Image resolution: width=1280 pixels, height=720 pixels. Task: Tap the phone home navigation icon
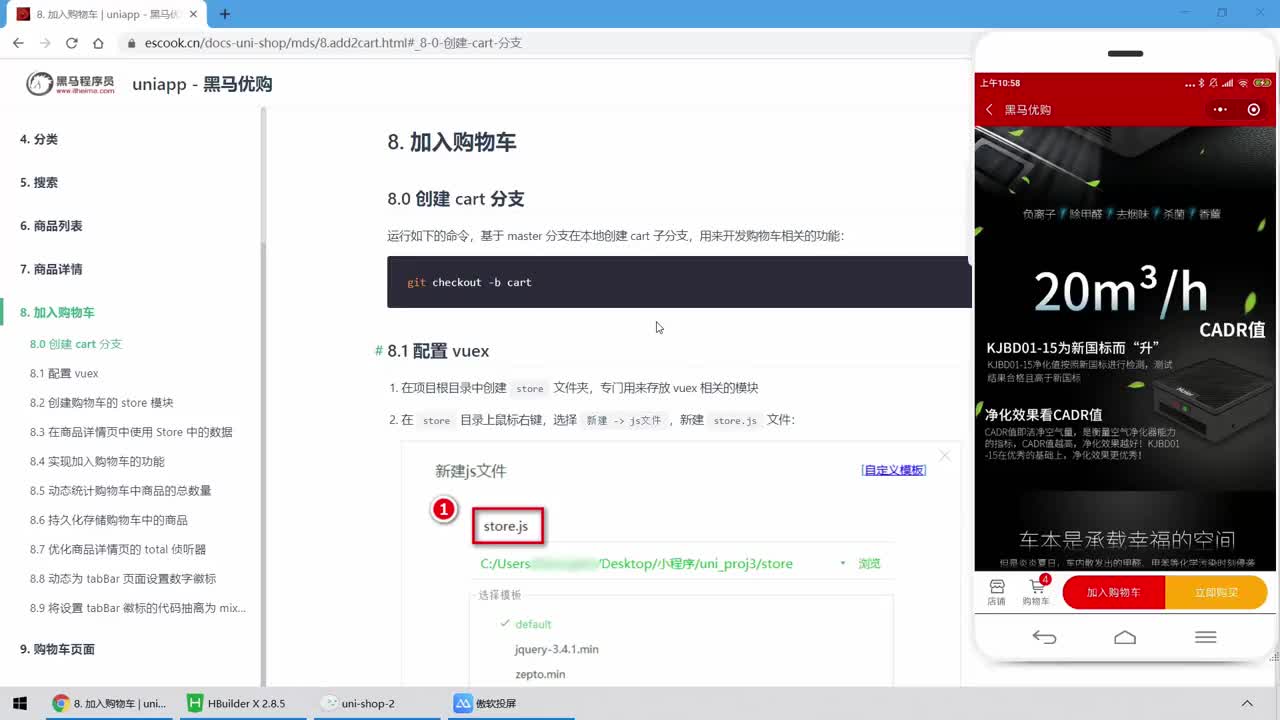(x=1125, y=637)
